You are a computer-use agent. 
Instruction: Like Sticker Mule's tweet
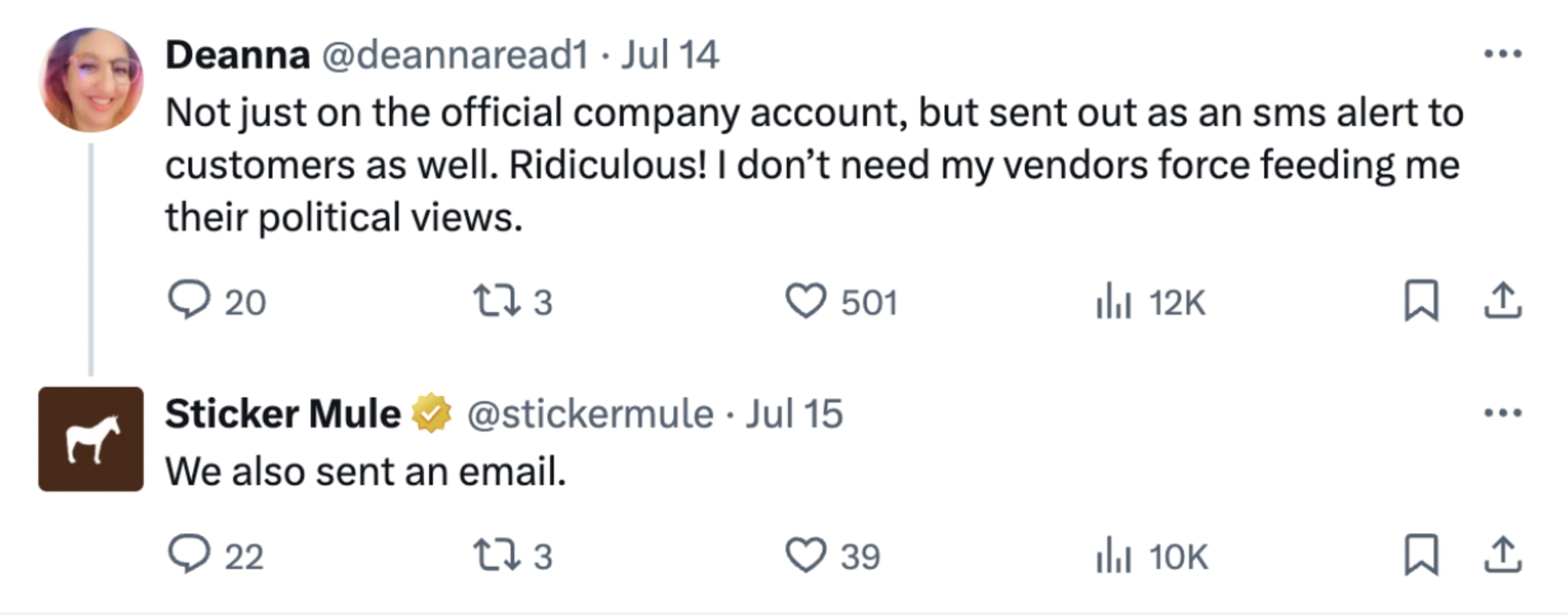click(x=805, y=555)
